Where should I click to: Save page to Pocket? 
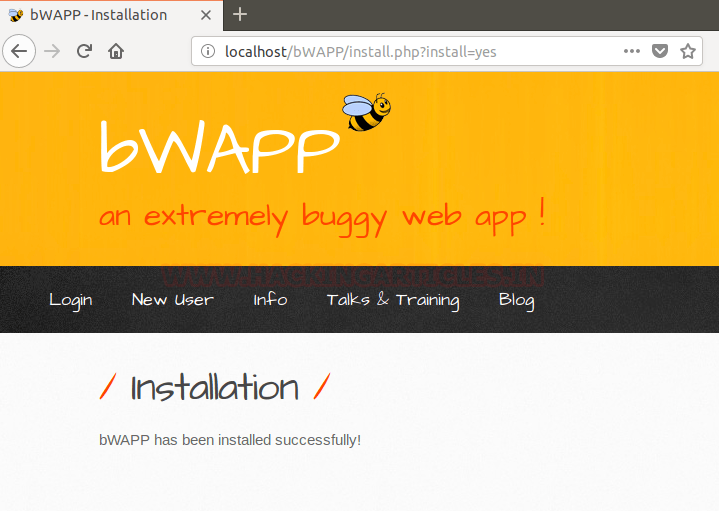(x=660, y=51)
